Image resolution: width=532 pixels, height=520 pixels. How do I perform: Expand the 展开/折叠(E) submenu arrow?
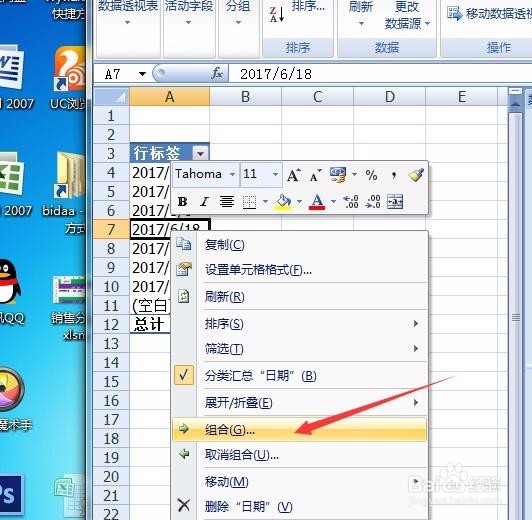pos(416,403)
